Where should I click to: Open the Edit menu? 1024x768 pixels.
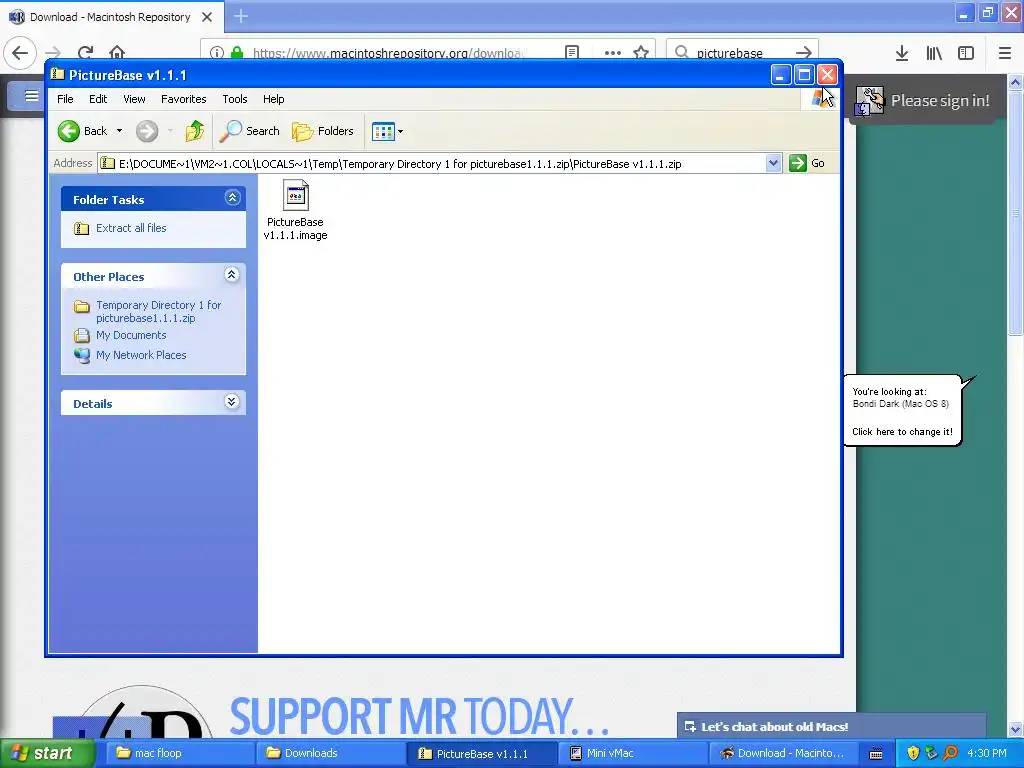pos(98,99)
